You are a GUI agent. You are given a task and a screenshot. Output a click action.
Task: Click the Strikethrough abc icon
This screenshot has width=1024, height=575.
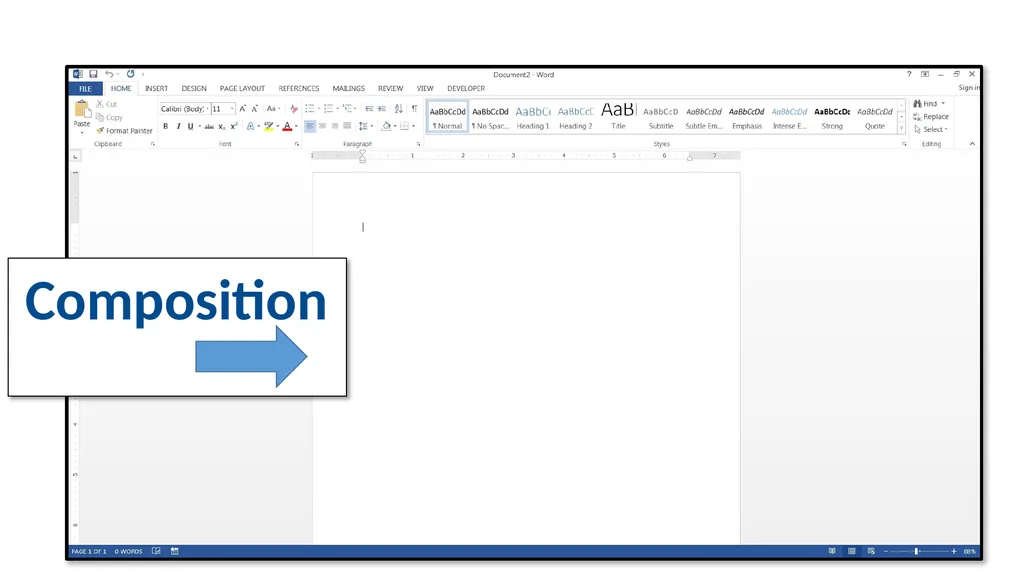pyautogui.click(x=209, y=127)
